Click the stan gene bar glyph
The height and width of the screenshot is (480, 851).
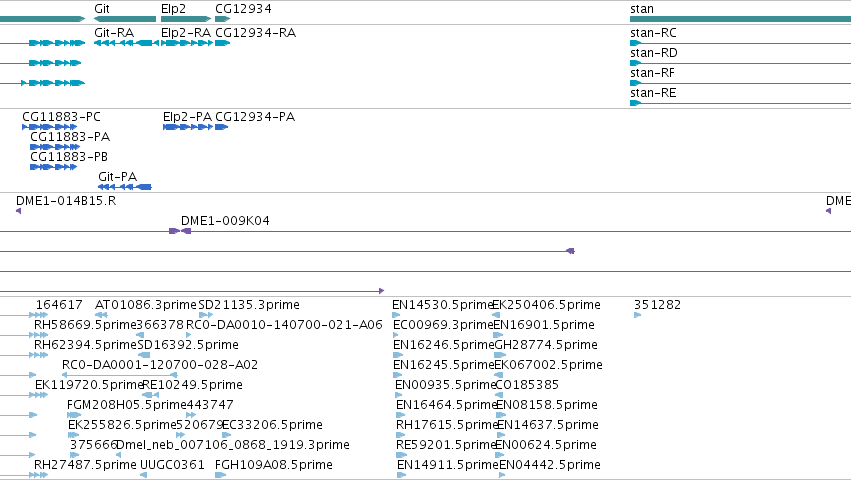[740, 19]
